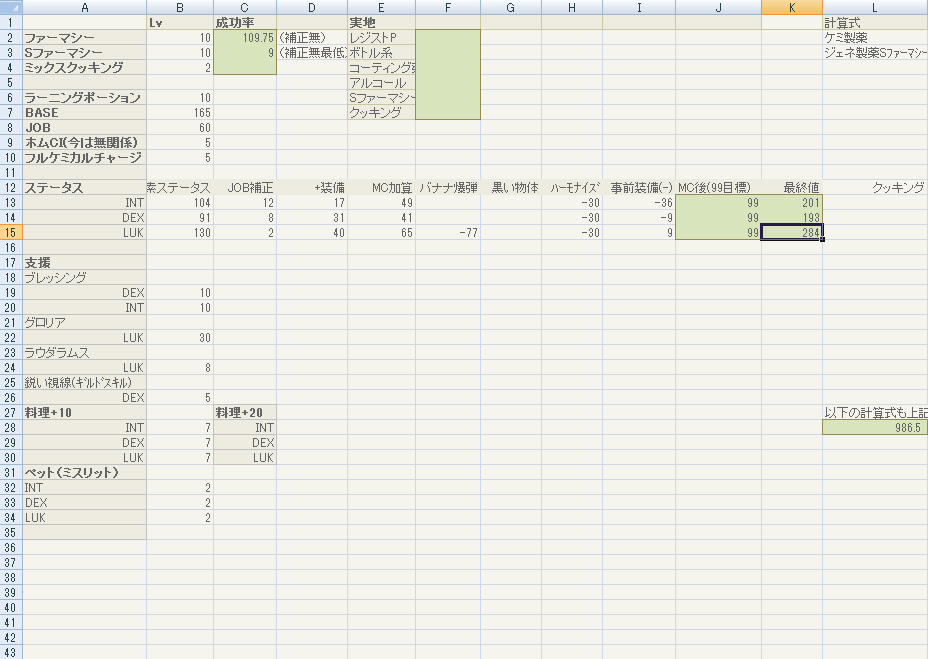Select cell A8 labeled JOB
Image resolution: width=928 pixels, height=659 pixels.
pos(85,128)
